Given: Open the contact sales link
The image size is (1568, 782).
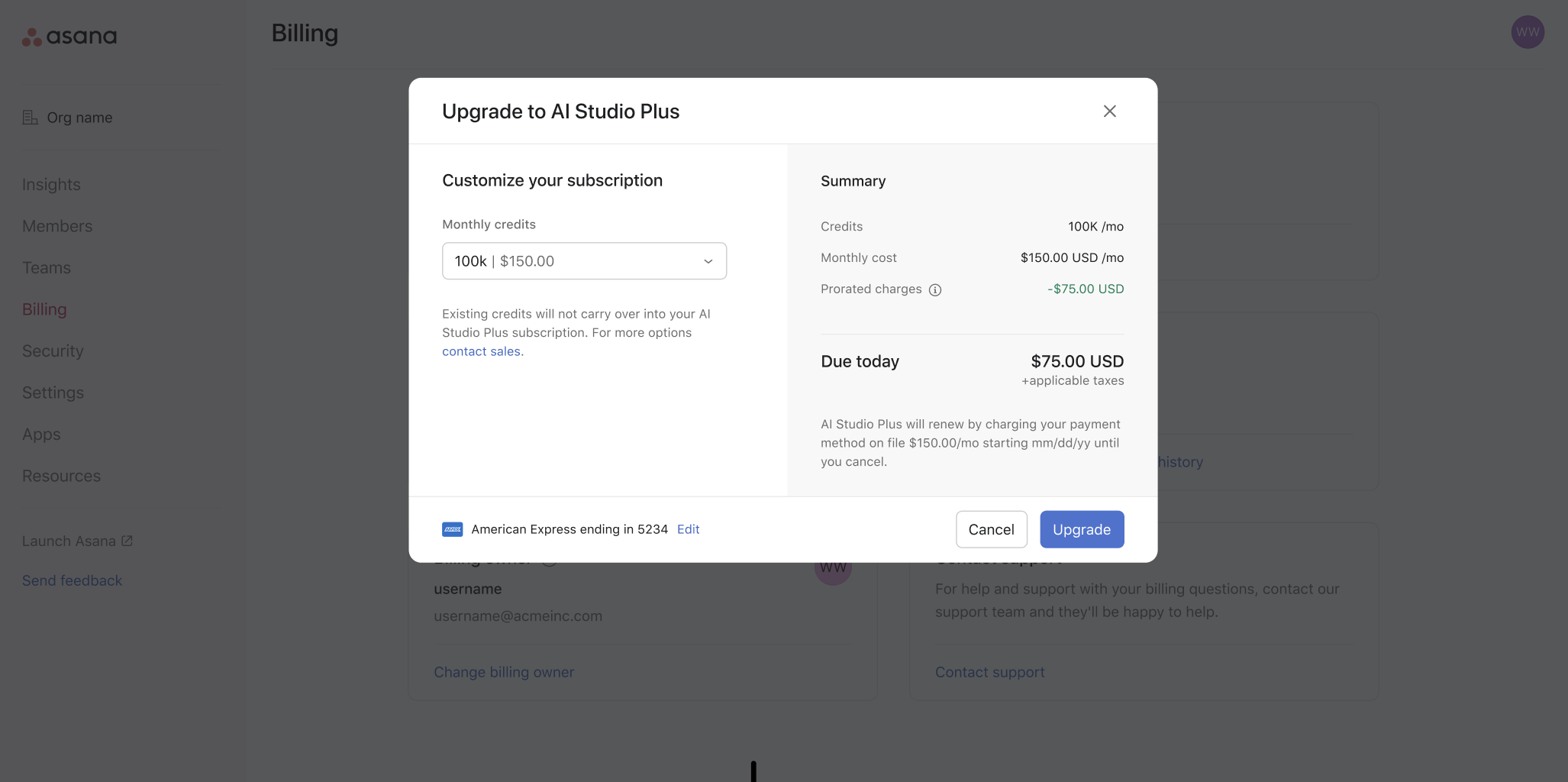Looking at the screenshot, I should [482, 351].
